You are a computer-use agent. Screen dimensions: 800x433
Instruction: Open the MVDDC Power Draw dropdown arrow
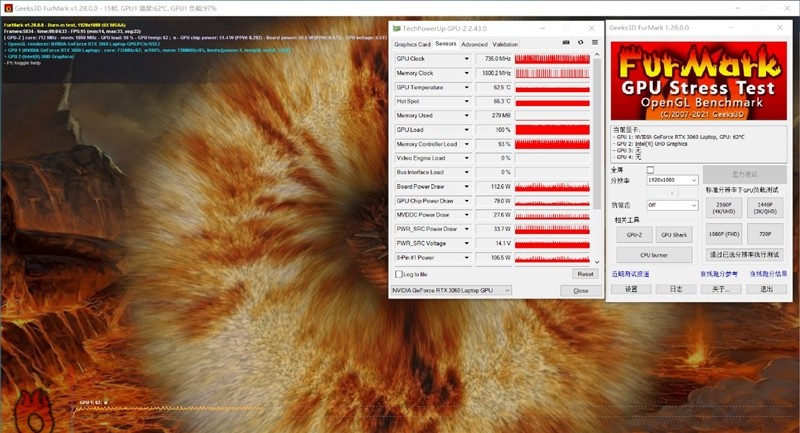coord(466,215)
